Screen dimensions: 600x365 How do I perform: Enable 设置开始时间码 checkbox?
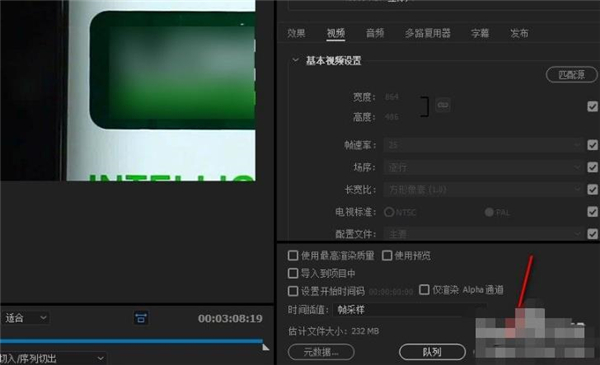pos(293,291)
